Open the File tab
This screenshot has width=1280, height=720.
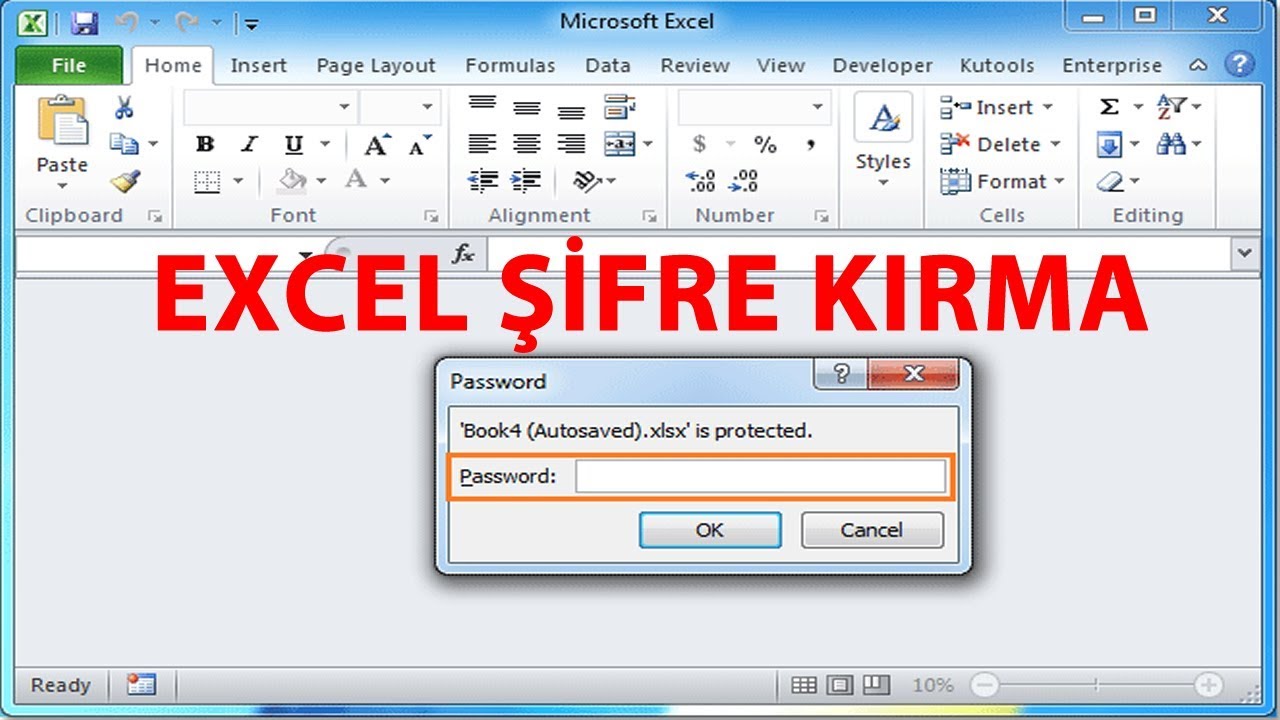(x=69, y=65)
